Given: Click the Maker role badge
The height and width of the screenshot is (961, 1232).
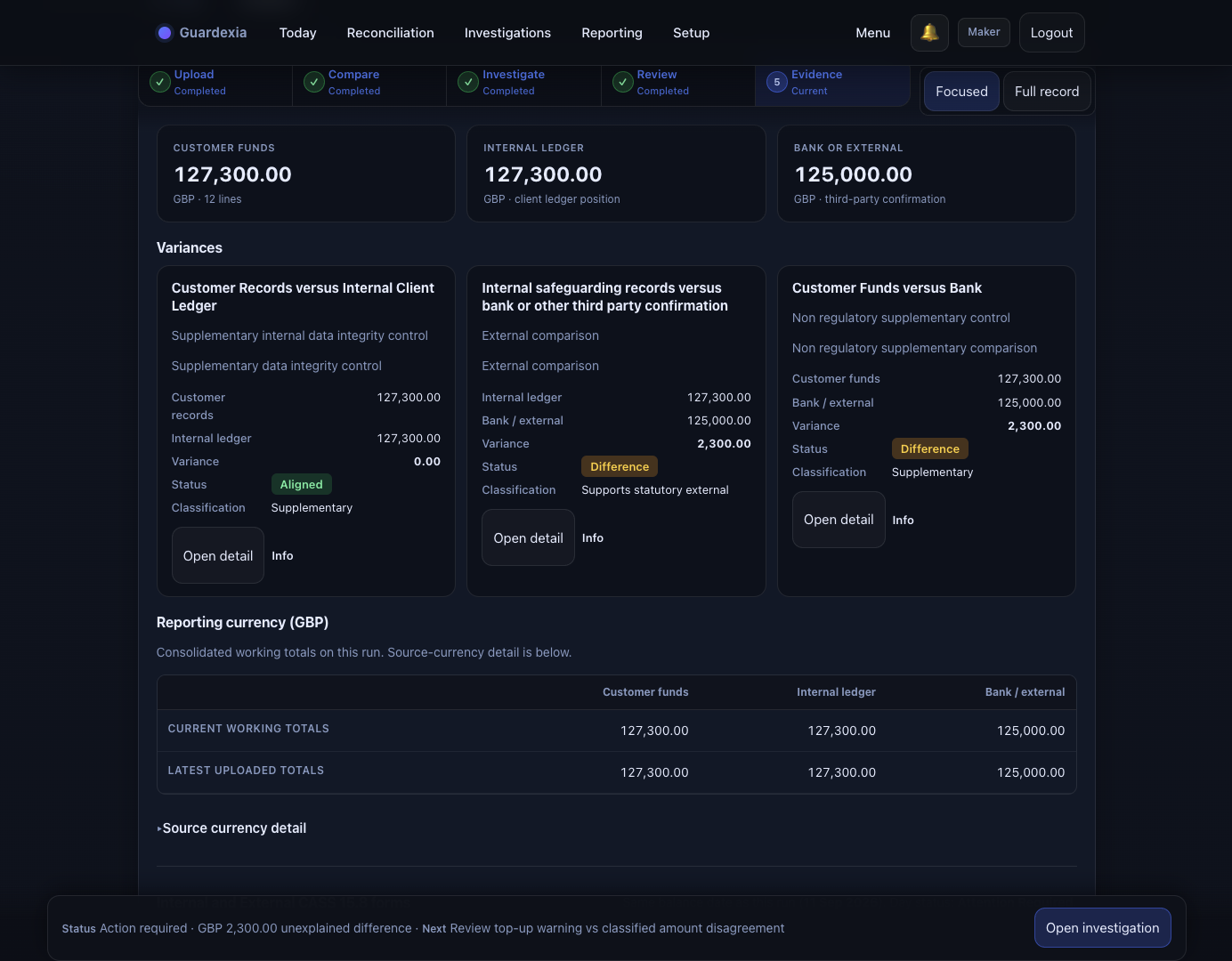Looking at the screenshot, I should tap(984, 32).
